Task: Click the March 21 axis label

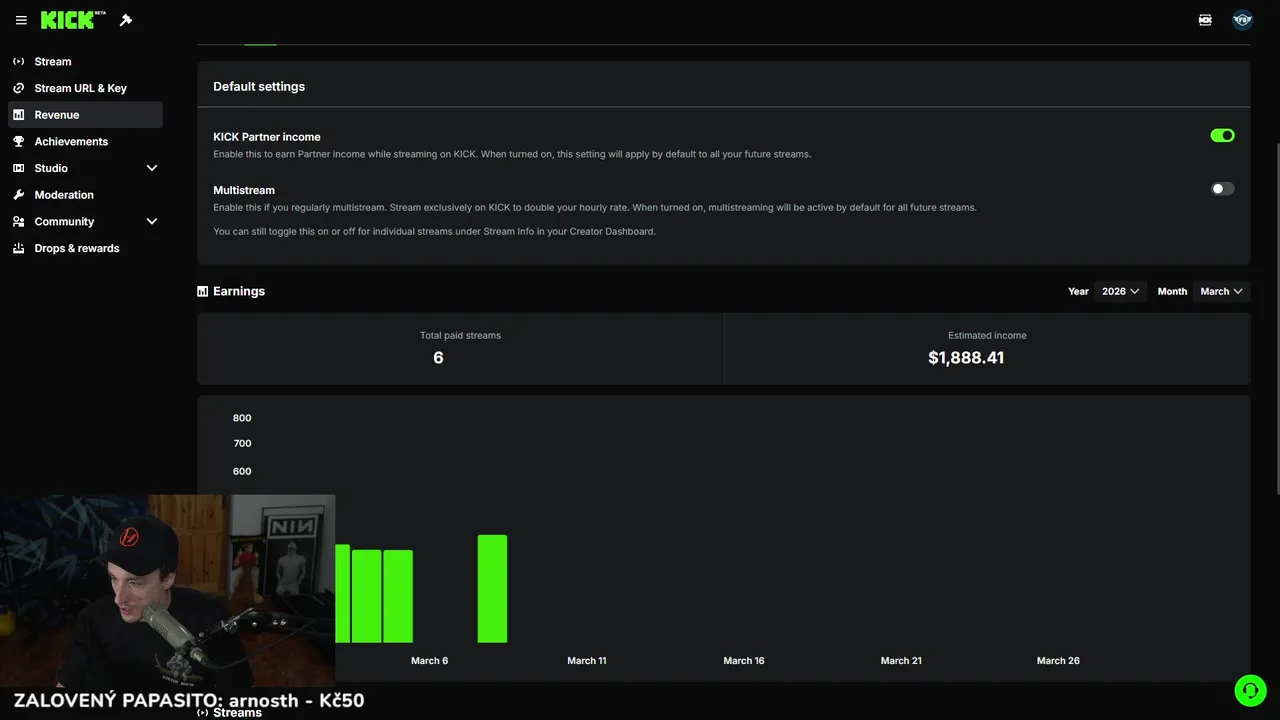Action: [x=901, y=661]
